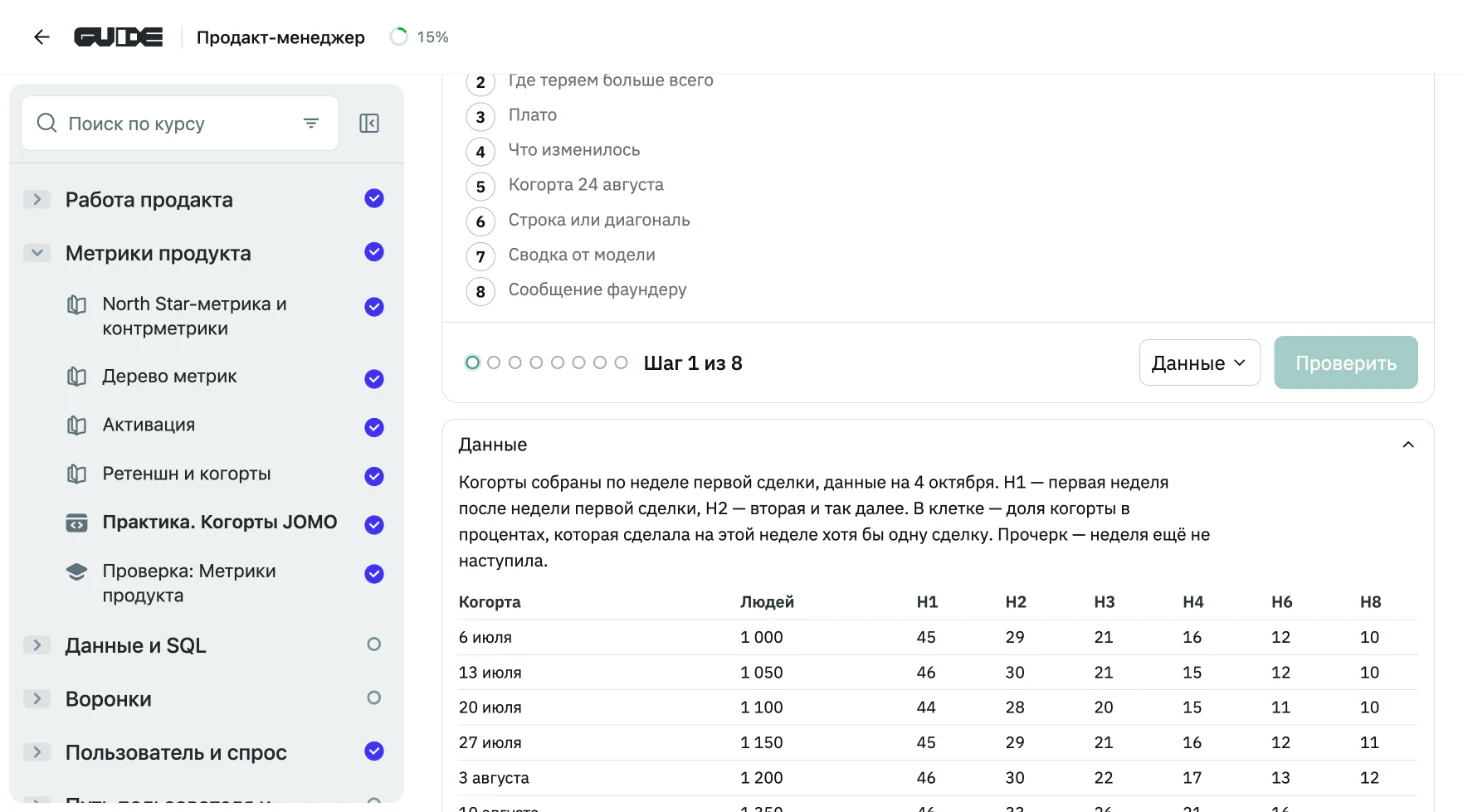The height and width of the screenshot is (812, 1463).
Task: Click the empty status circle for 'Воронки'
Action: pos(374,698)
